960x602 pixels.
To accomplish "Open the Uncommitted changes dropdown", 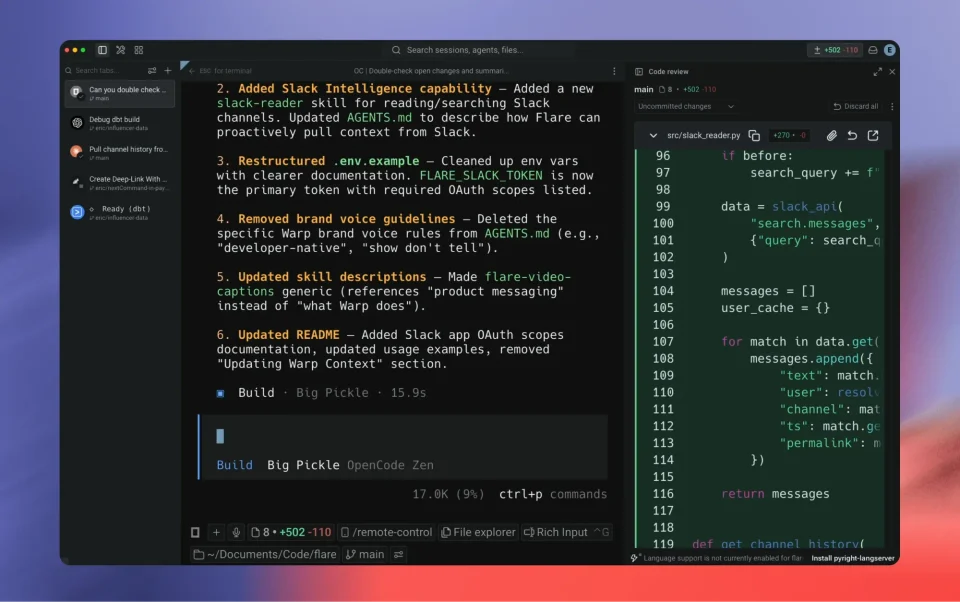I will (685, 107).
